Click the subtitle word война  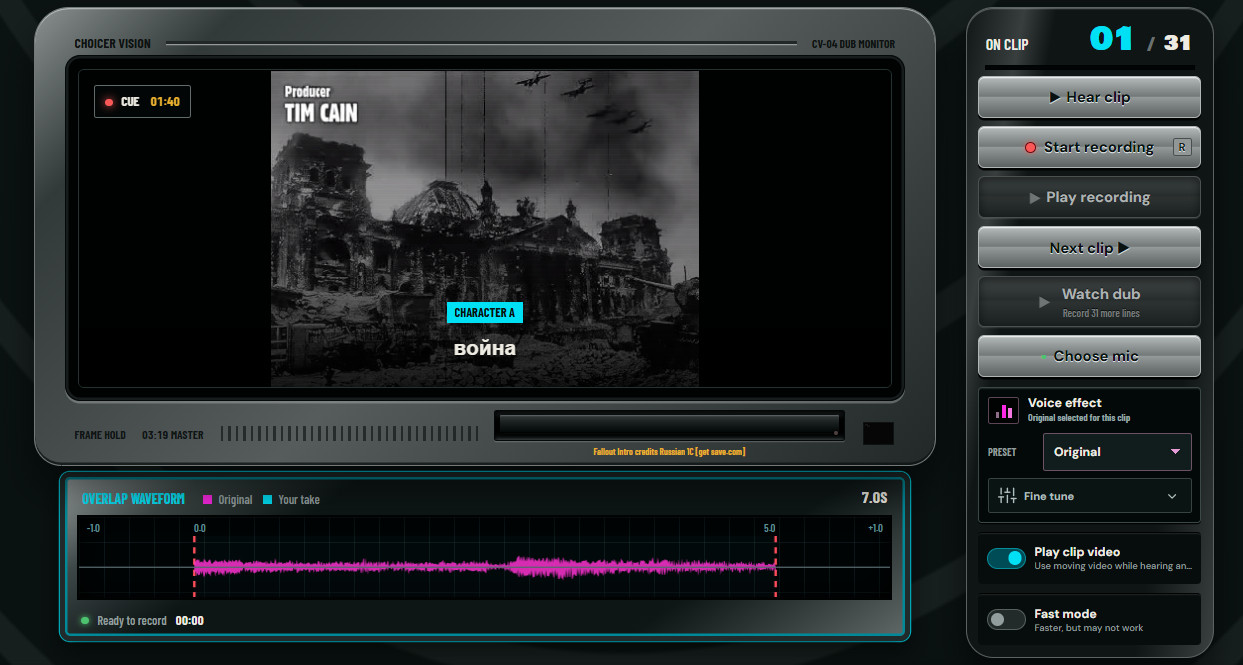[x=485, y=348]
